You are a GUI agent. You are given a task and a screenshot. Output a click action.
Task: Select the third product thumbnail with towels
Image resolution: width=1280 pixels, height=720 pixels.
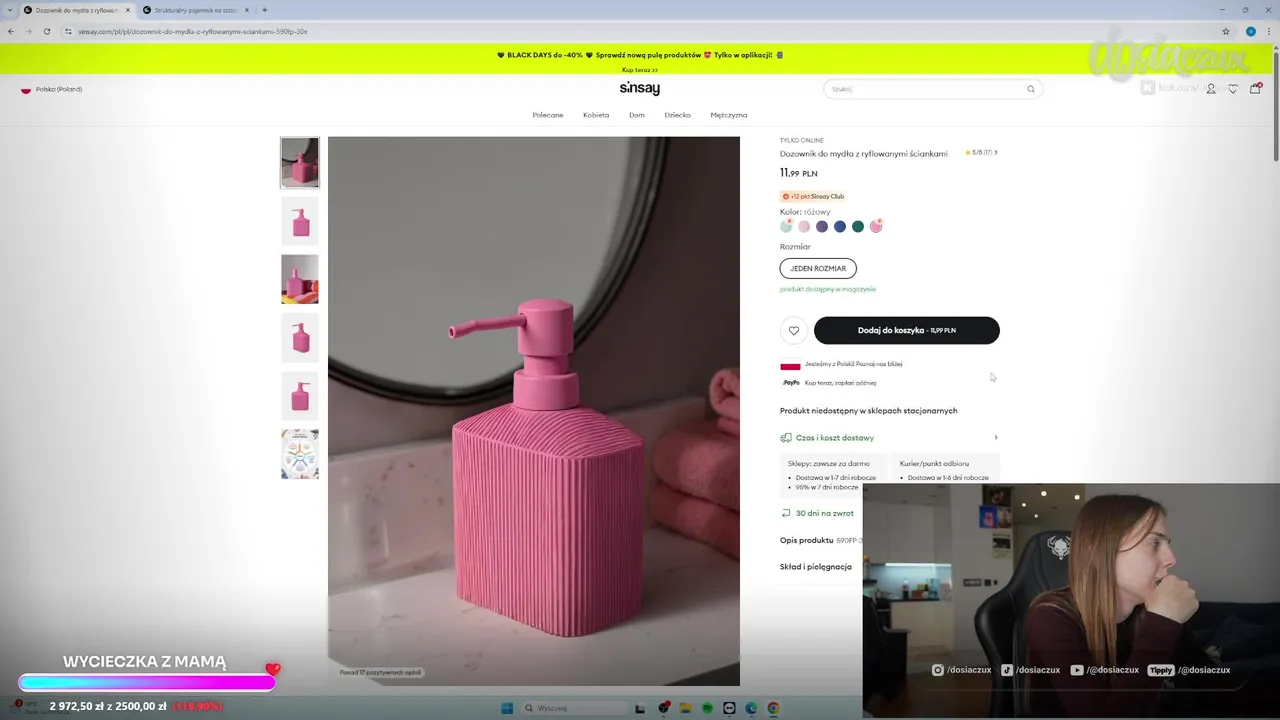pos(300,279)
